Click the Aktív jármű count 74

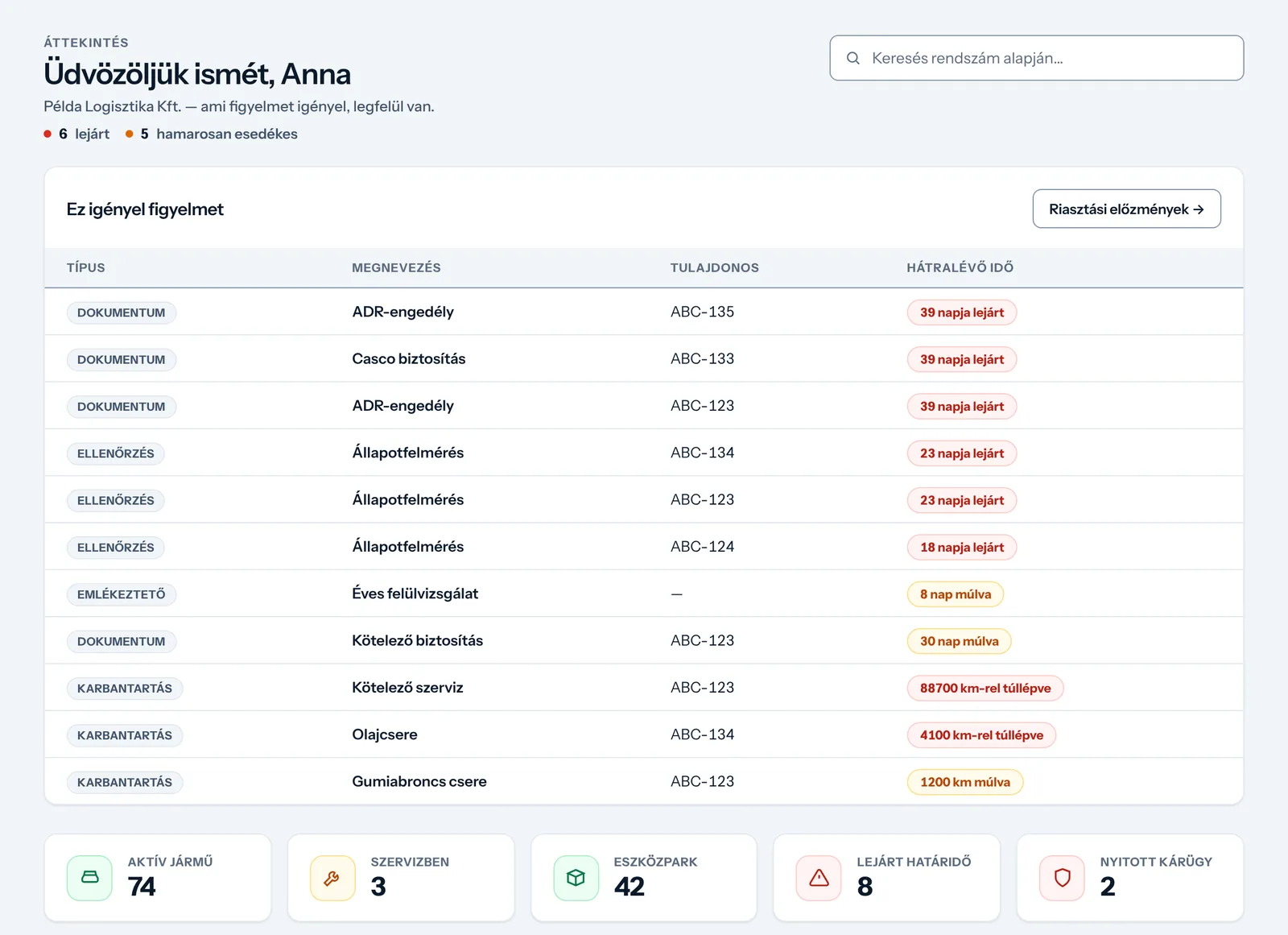coord(142,887)
